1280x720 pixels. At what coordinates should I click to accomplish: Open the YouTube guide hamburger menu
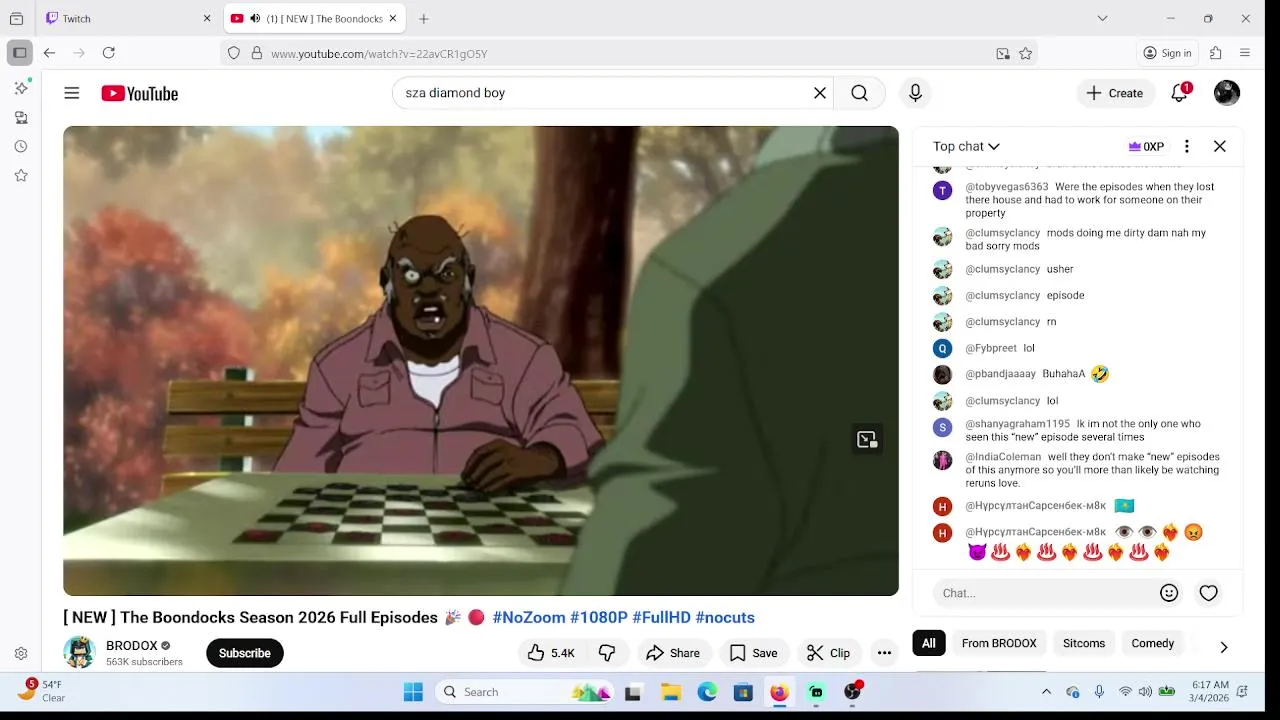pos(72,93)
